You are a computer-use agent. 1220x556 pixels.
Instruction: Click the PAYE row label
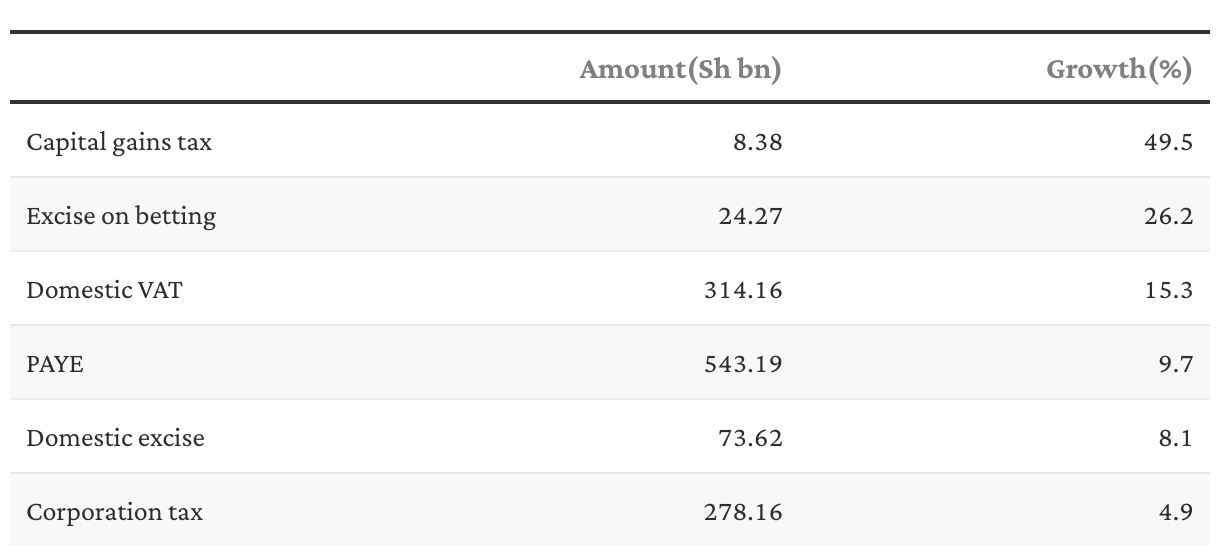point(55,364)
